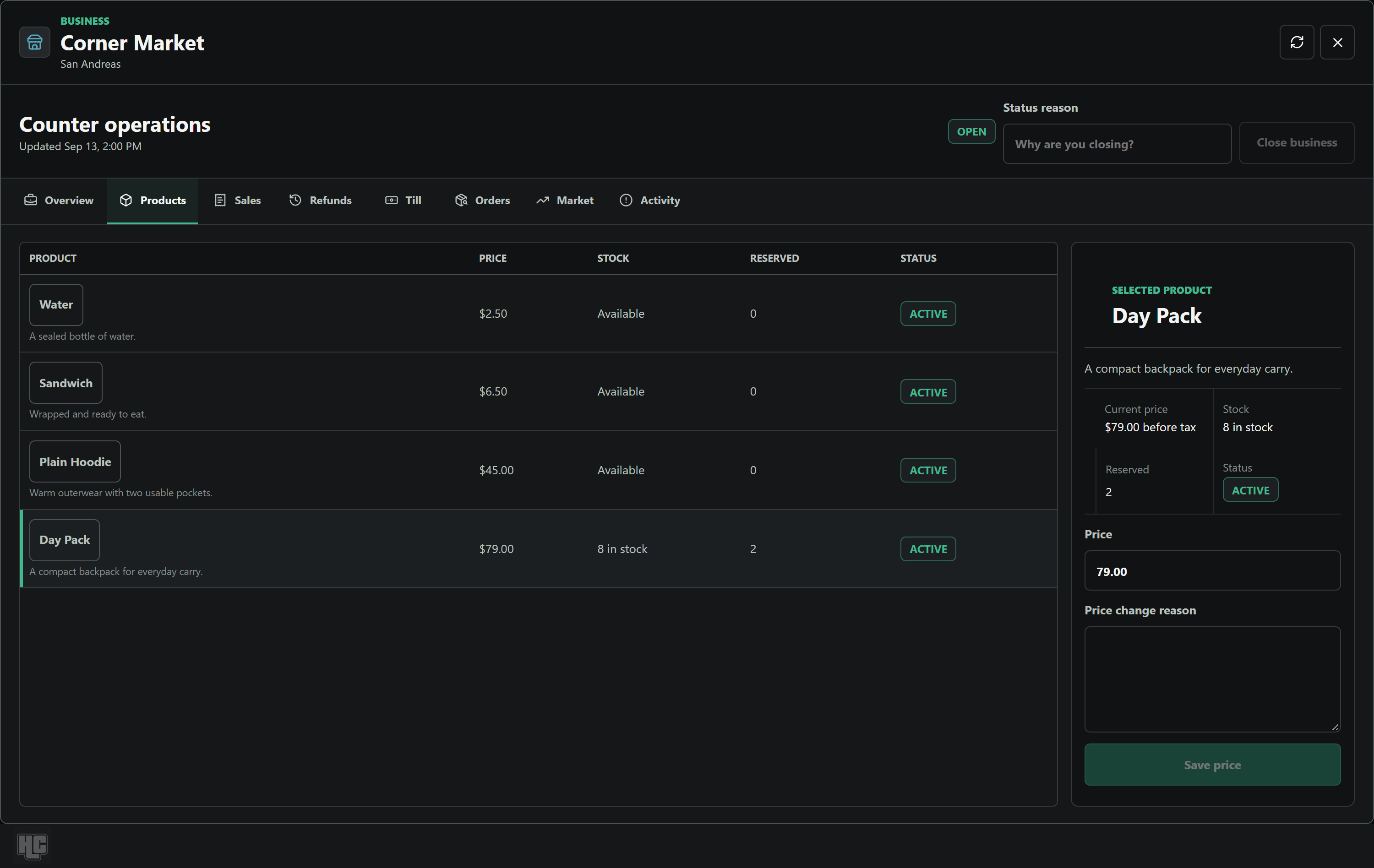
Task: Focus the Why are you closing field
Action: [x=1117, y=144]
